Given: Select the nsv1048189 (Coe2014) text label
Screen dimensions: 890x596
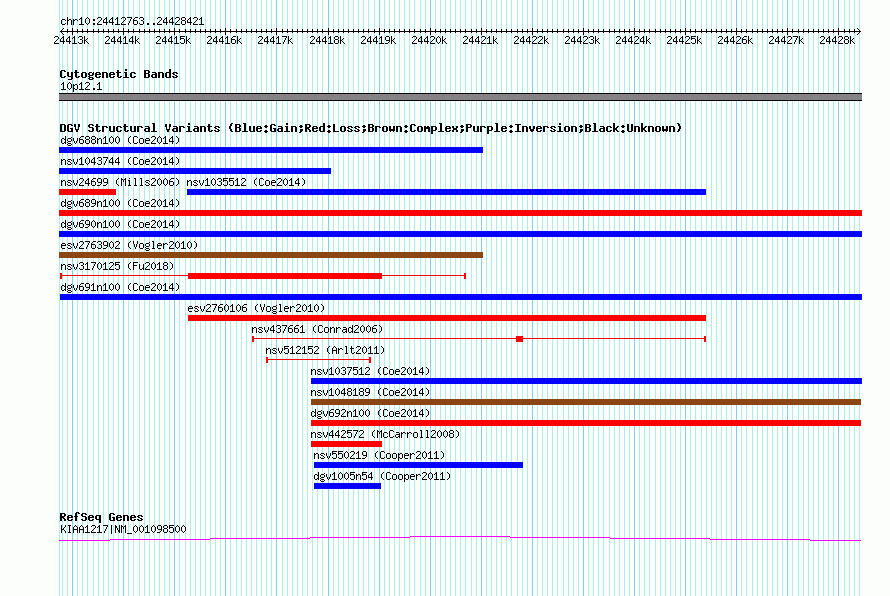Looking at the screenshot, I should [370, 392].
